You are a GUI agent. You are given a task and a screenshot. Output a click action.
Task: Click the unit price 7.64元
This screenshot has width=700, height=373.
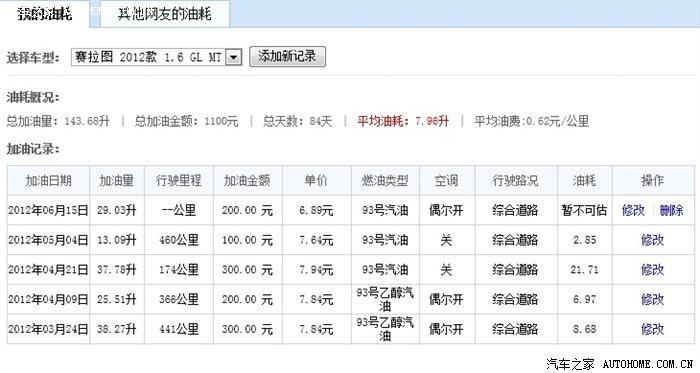pos(316,240)
